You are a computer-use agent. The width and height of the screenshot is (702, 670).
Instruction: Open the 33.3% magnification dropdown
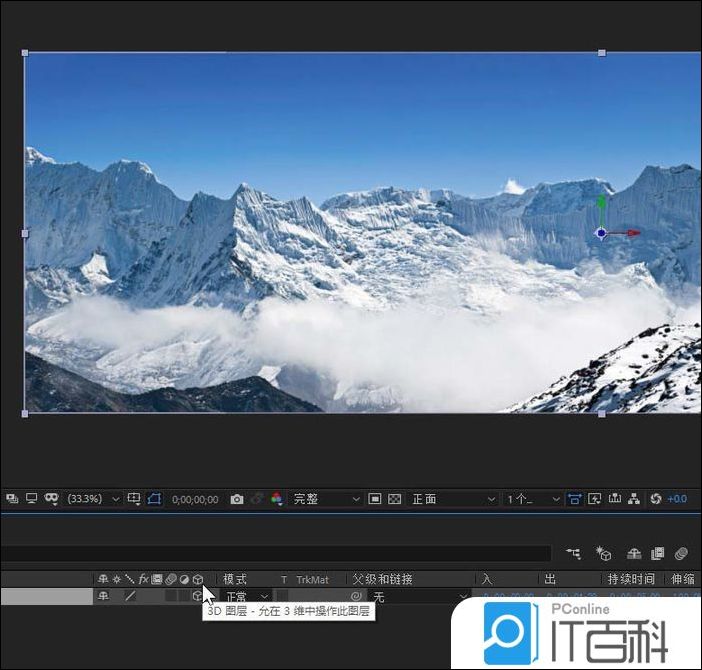pyautogui.click(x=93, y=499)
